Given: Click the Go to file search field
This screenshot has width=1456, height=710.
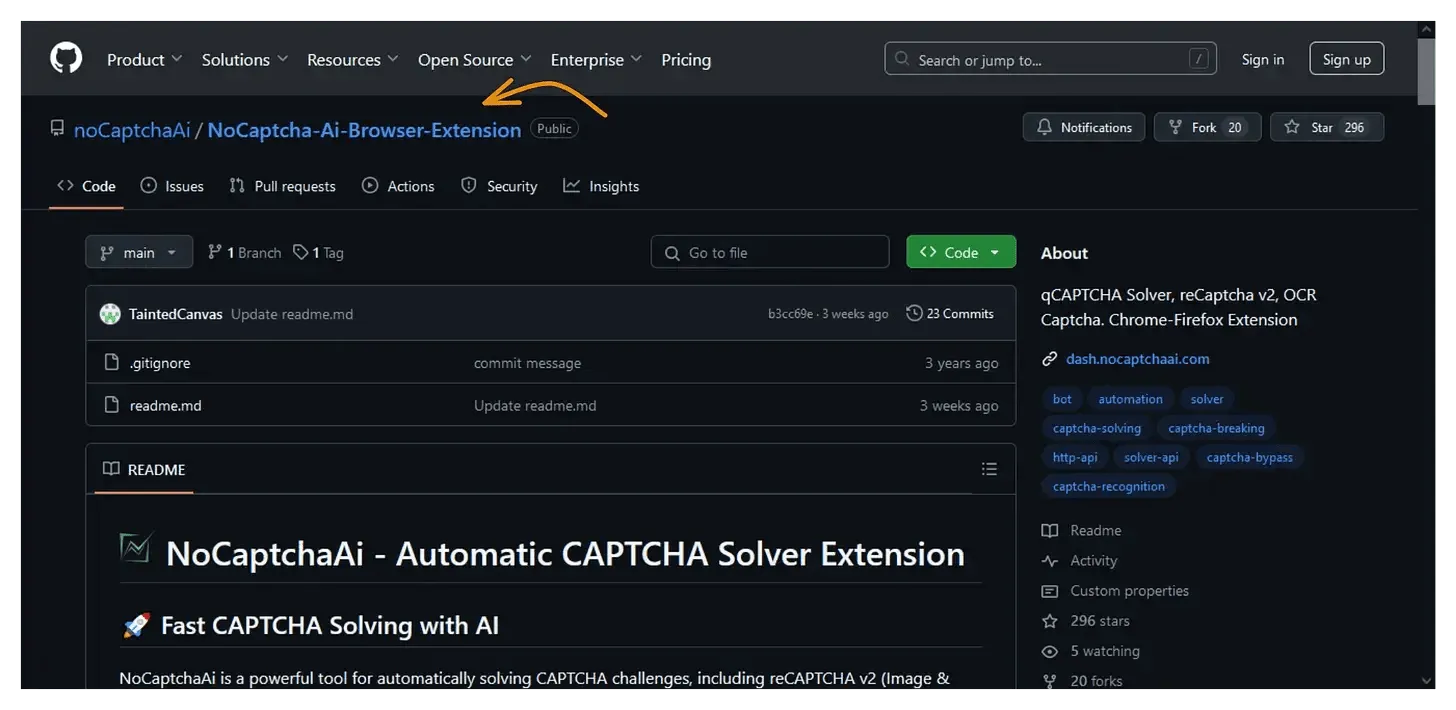Looking at the screenshot, I should point(770,253).
